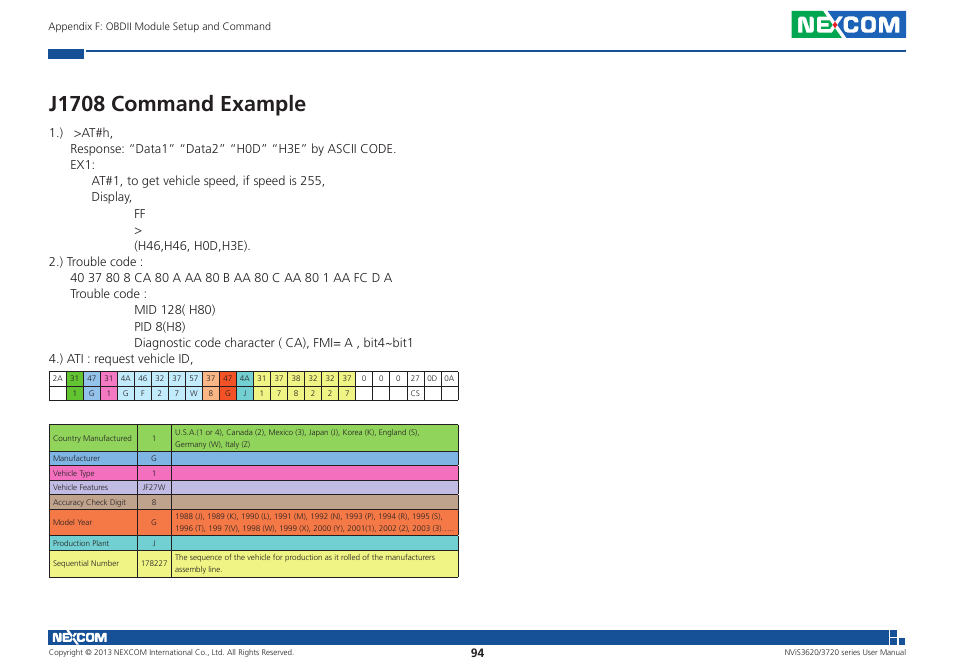Click the "W" cell below 57
Screen dimensions: 954x672
tap(193, 393)
